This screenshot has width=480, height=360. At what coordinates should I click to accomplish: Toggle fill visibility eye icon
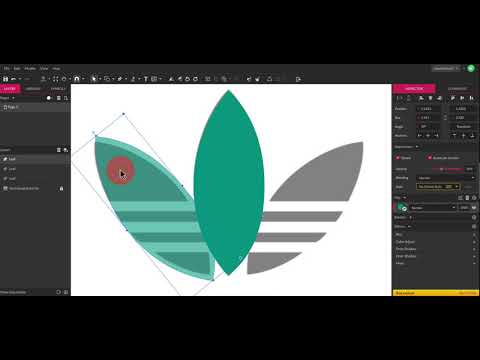point(473,208)
